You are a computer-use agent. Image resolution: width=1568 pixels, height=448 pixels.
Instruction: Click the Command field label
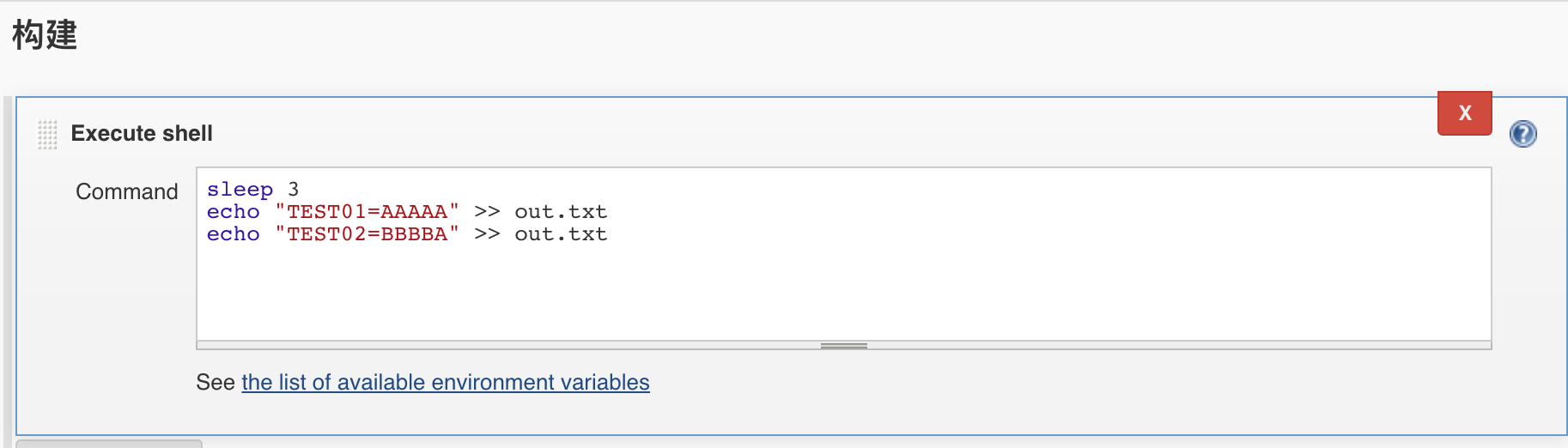pyautogui.click(x=127, y=191)
